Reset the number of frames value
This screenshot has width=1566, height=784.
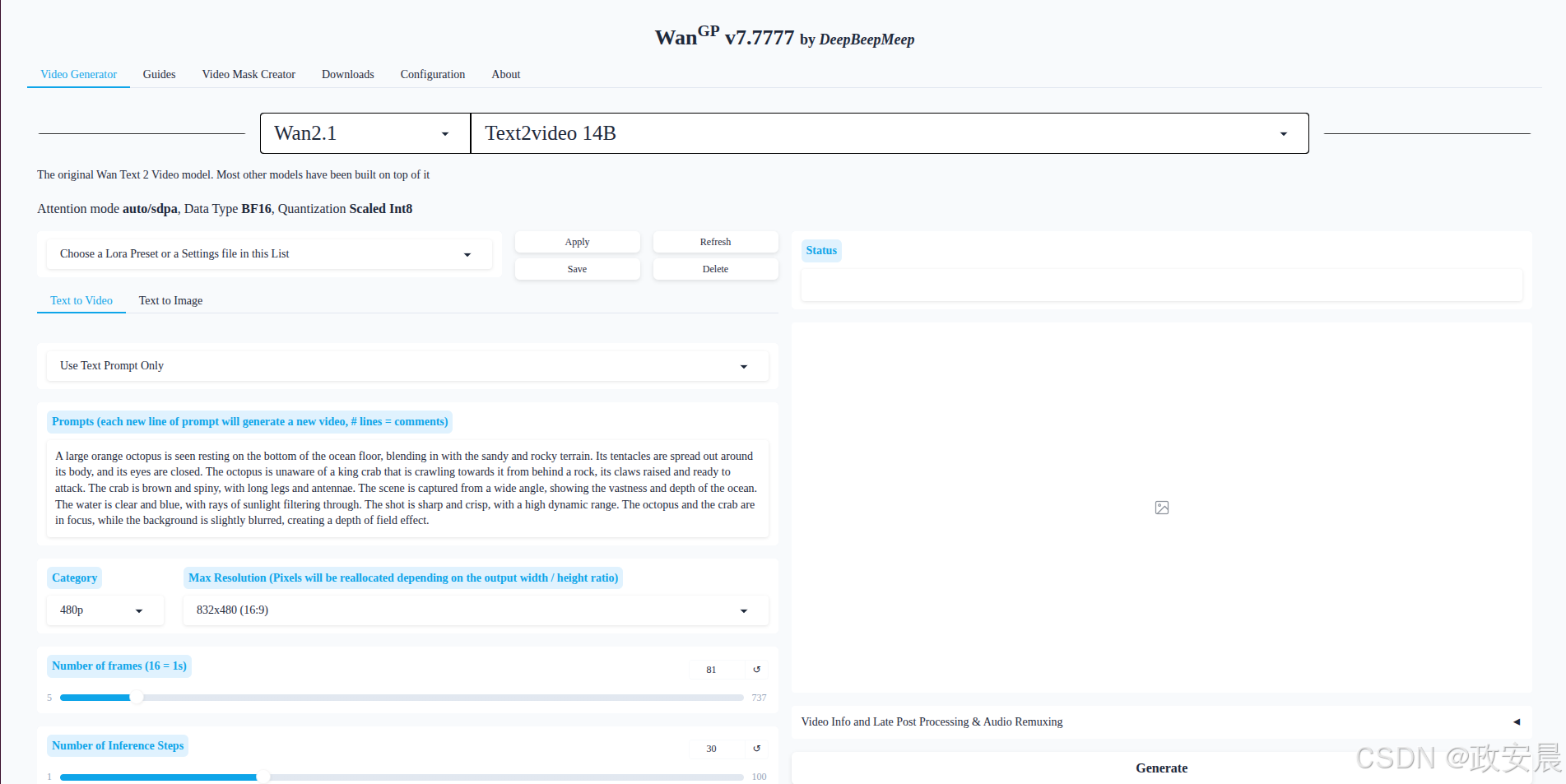[x=756, y=670]
